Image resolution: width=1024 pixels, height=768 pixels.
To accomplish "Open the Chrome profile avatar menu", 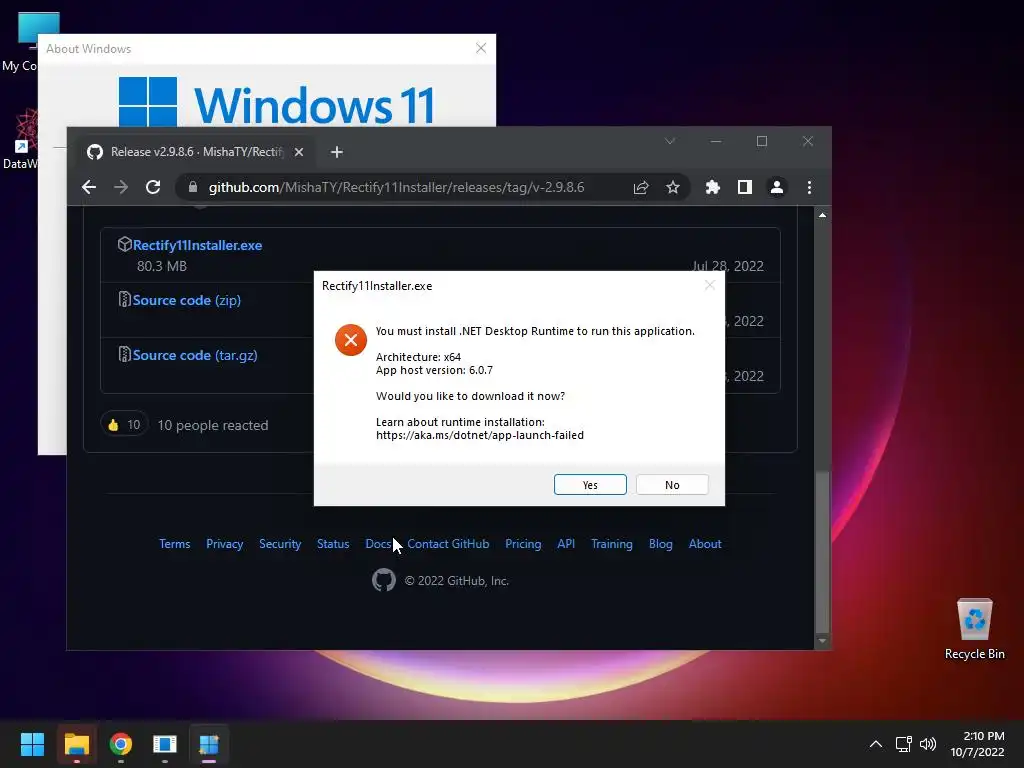I will pos(776,187).
